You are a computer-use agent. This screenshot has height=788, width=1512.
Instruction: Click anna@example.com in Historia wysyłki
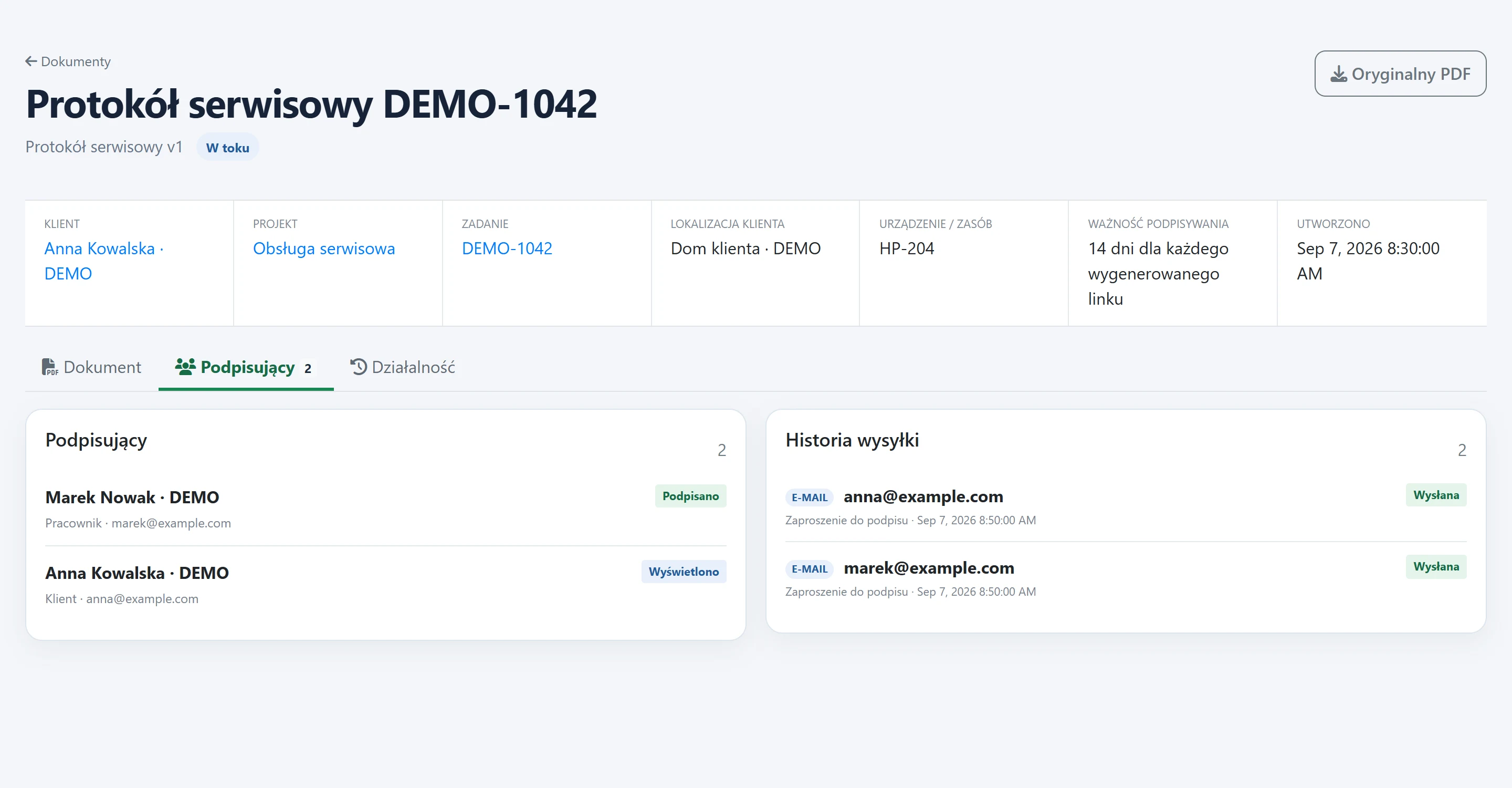tap(923, 497)
